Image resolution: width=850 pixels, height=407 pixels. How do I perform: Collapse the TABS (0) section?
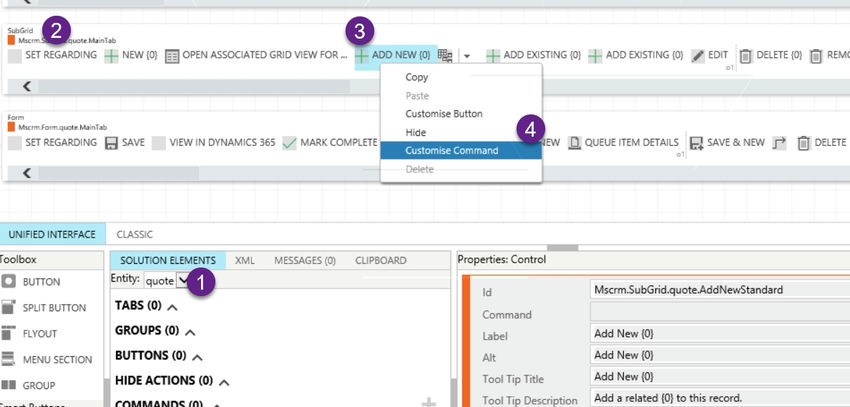tap(172, 307)
